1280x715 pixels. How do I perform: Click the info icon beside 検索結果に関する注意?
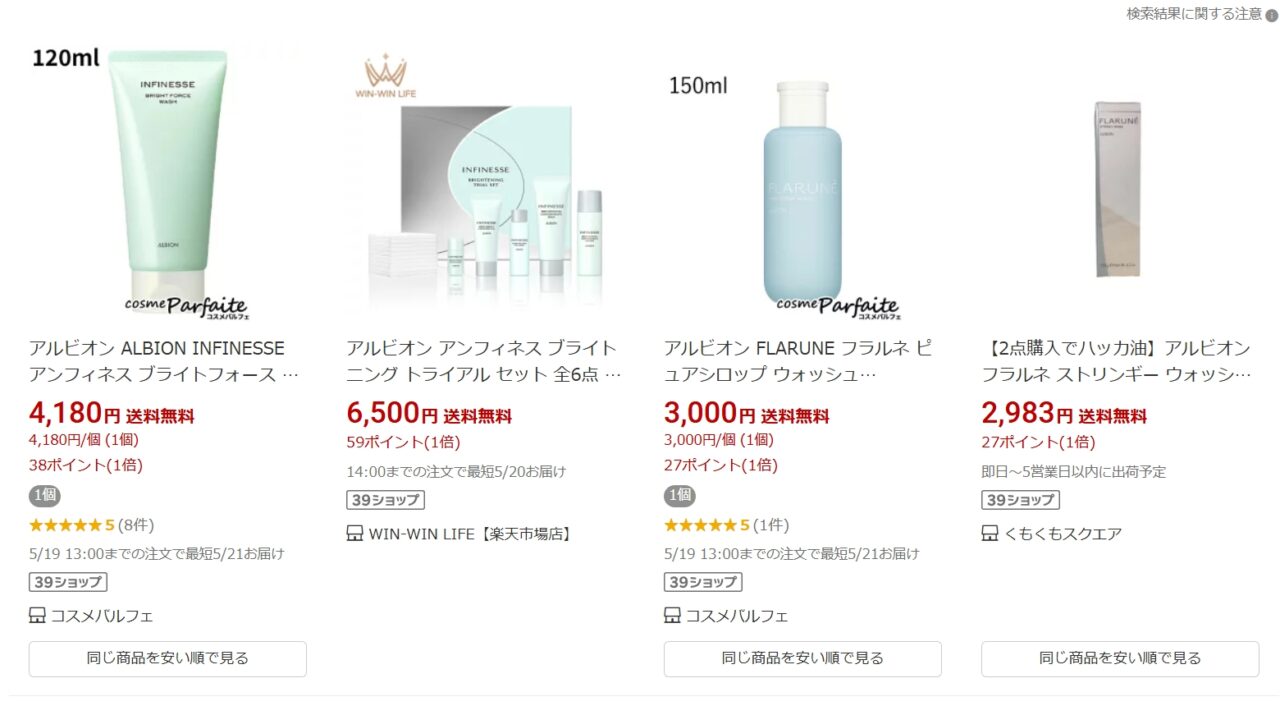[x=1272, y=14]
